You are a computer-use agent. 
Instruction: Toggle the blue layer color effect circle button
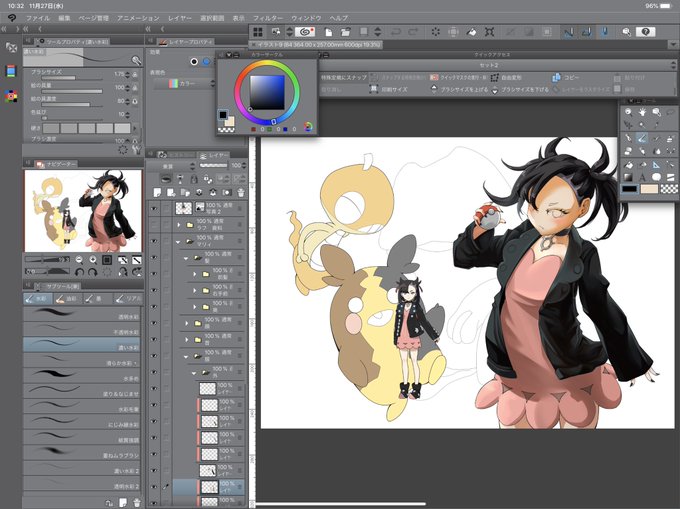206,62
